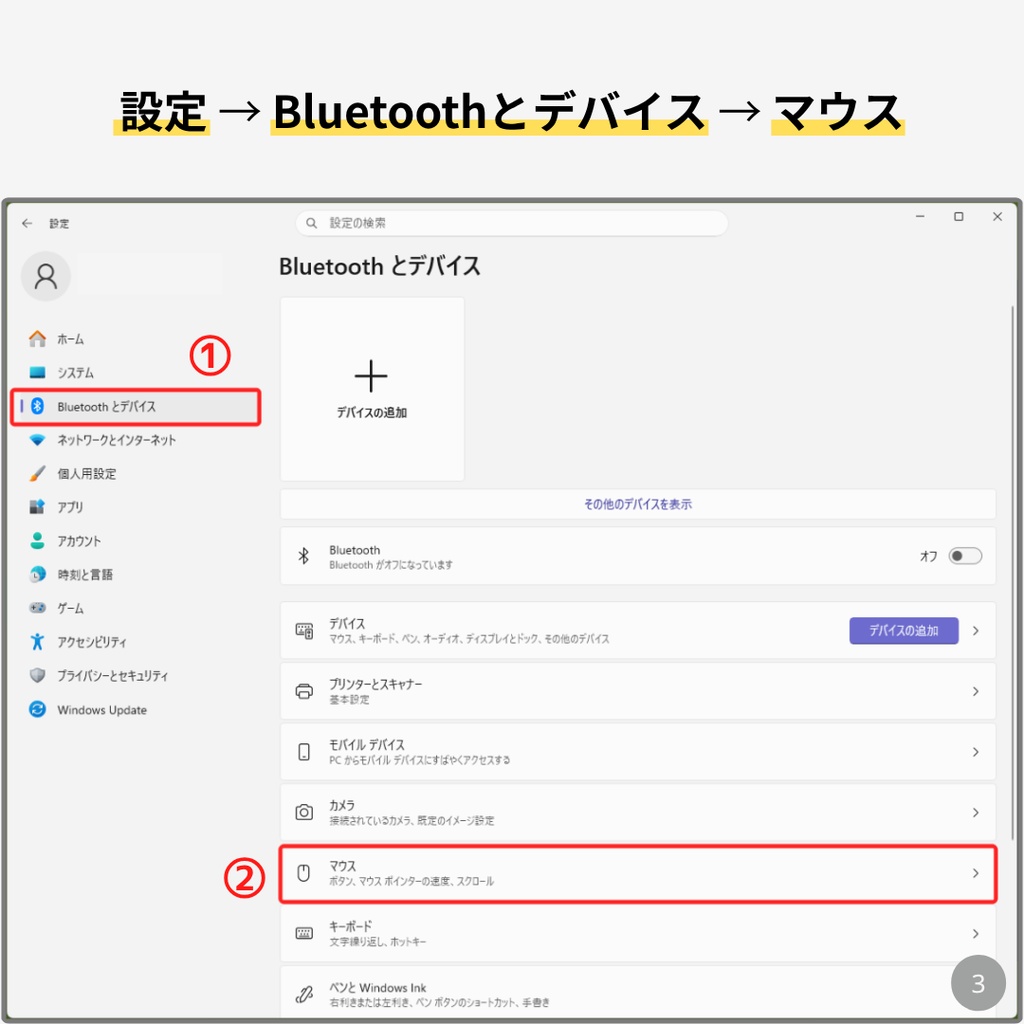Open the マウス settings row
The height and width of the screenshot is (1024, 1024).
[638, 874]
